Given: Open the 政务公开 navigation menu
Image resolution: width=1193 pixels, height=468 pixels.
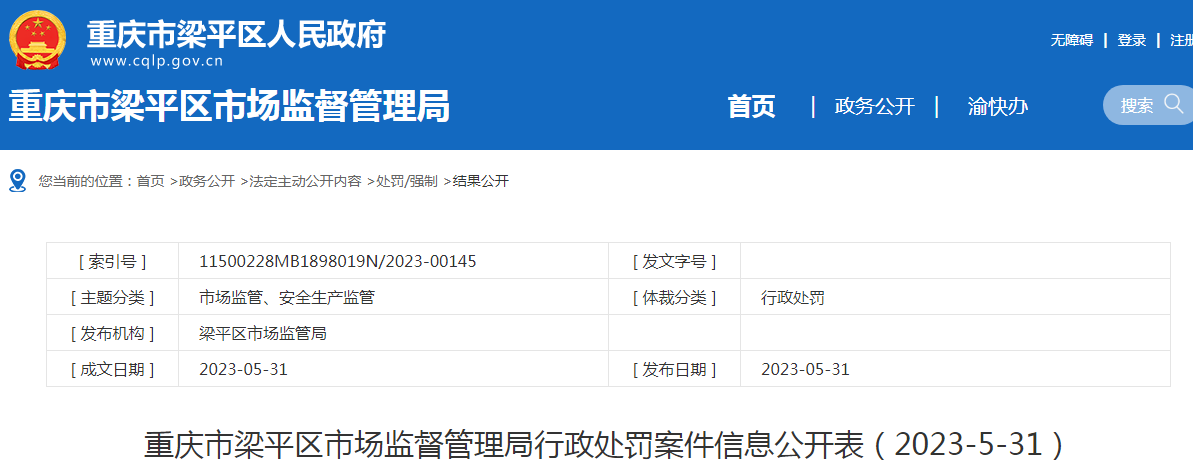Looking at the screenshot, I should pyautogui.click(x=874, y=107).
